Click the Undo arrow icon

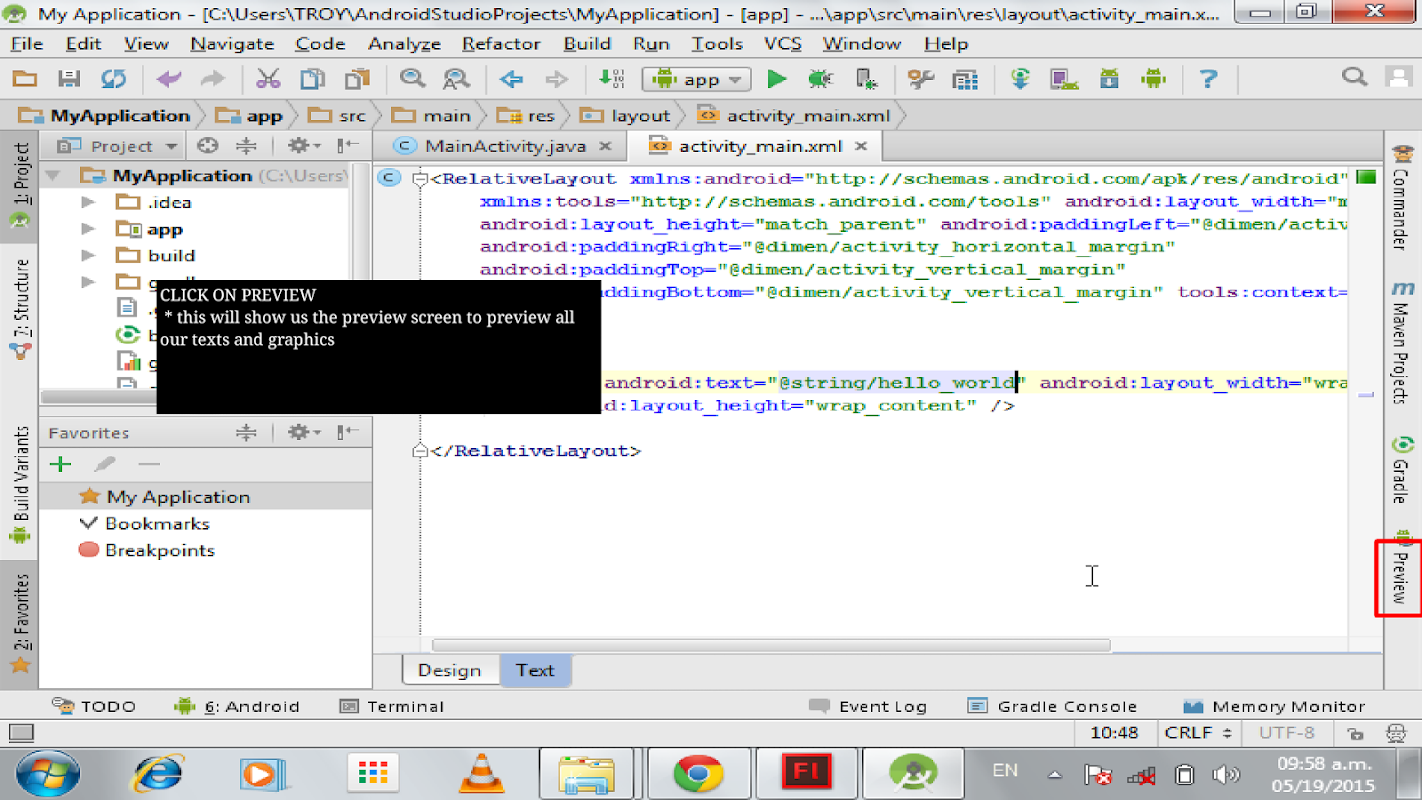(169, 79)
